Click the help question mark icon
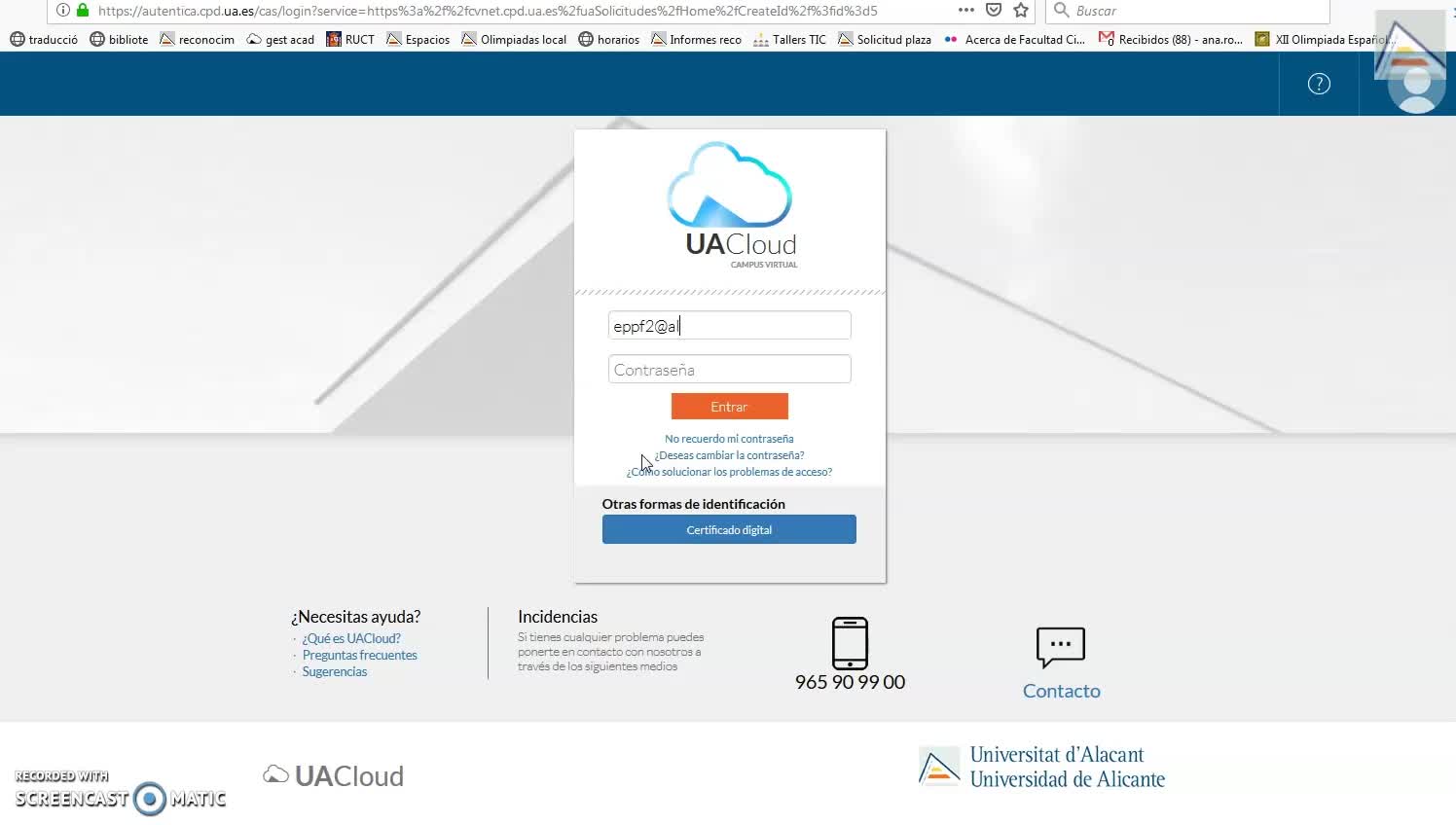1456x825 pixels. [x=1319, y=84]
